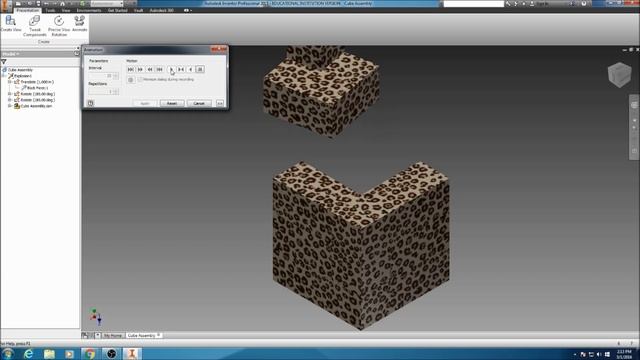The height and width of the screenshot is (360, 640).
Task: Click the Repetitions value field
Action: point(100,91)
